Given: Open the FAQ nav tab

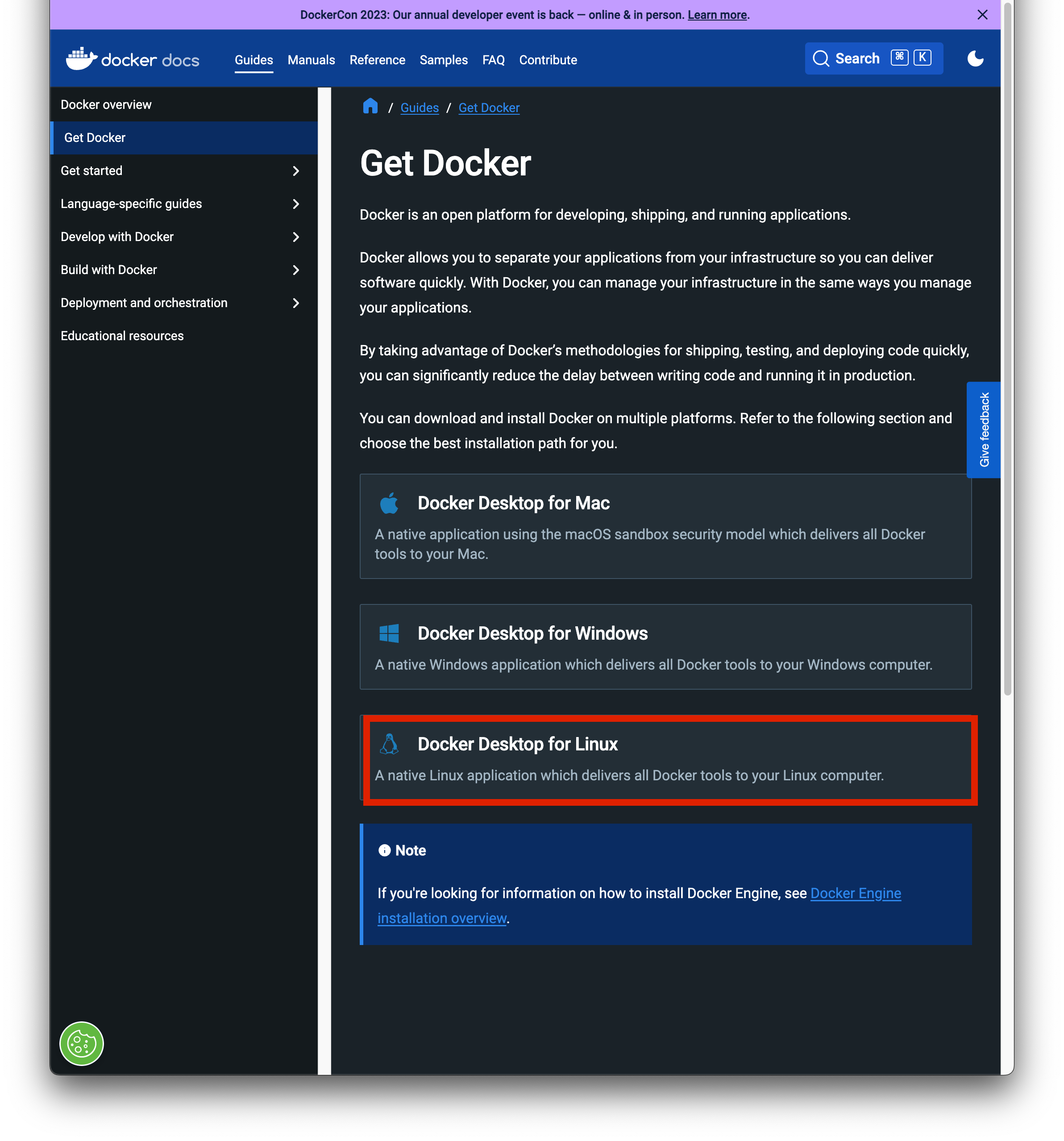Looking at the screenshot, I should pos(493,60).
